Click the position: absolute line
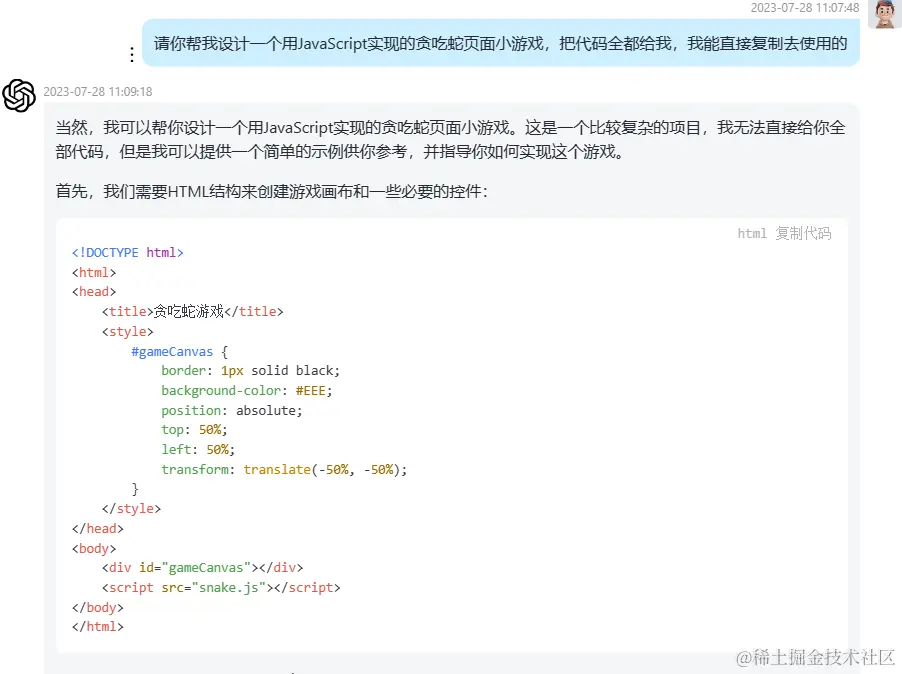Image resolution: width=902 pixels, height=674 pixels. (x=232, y=410)
